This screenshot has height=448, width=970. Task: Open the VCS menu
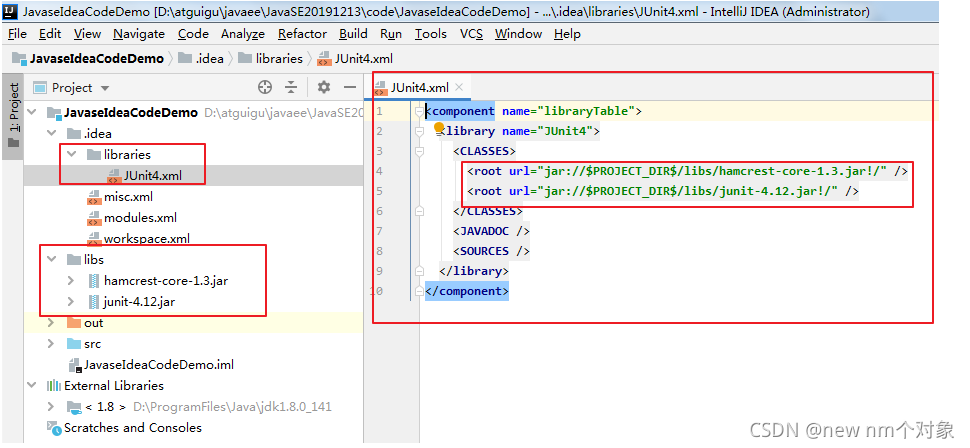(x=471, y=34)
